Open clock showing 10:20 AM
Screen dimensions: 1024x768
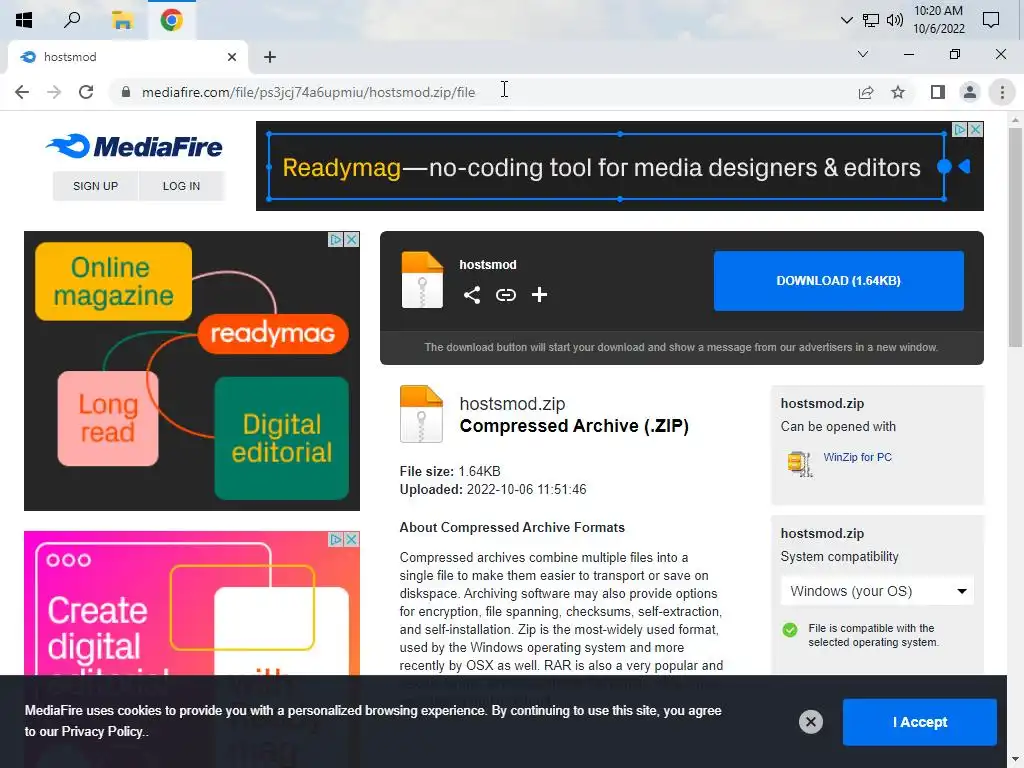pos(938,20)
